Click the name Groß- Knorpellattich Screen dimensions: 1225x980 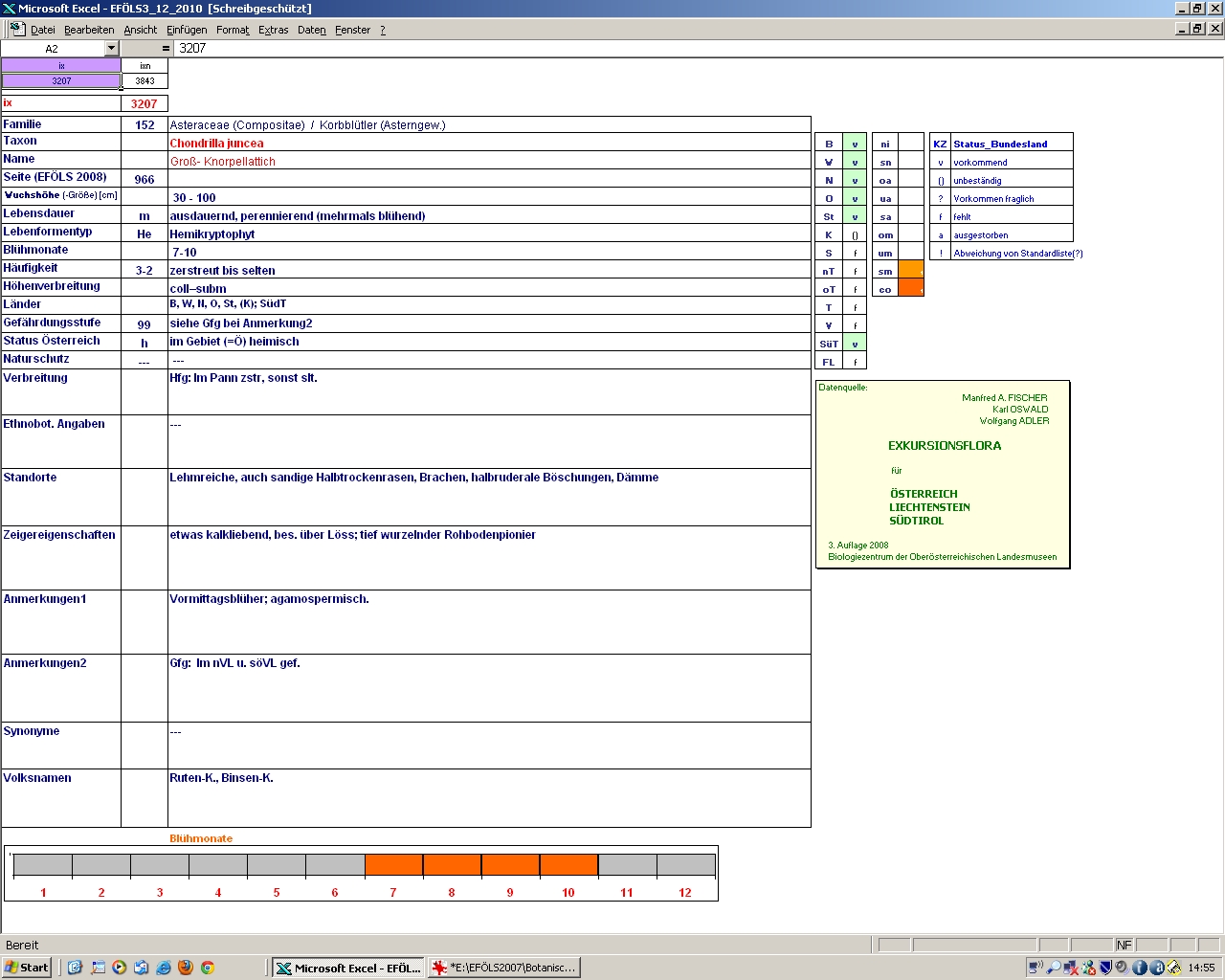223,162
